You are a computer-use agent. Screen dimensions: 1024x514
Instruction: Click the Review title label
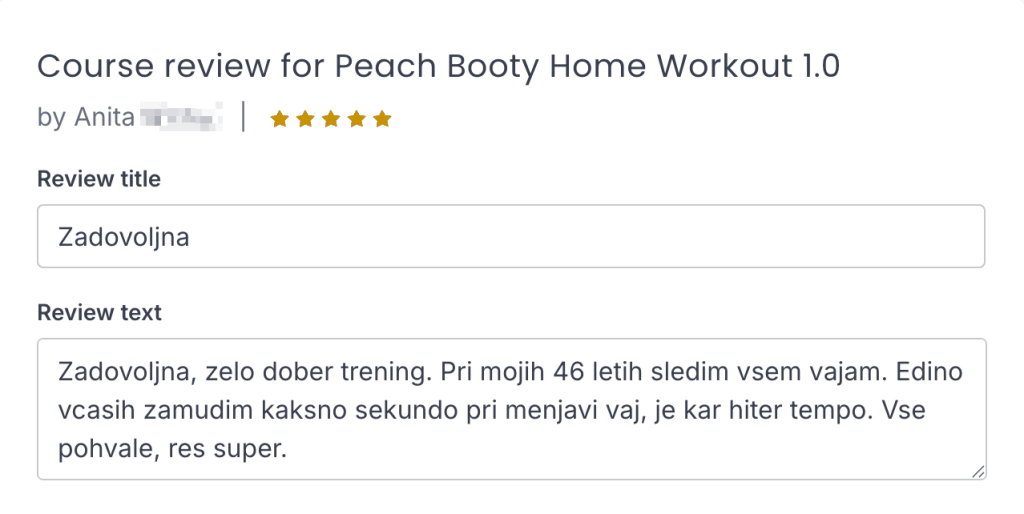[x=98, y=179]
